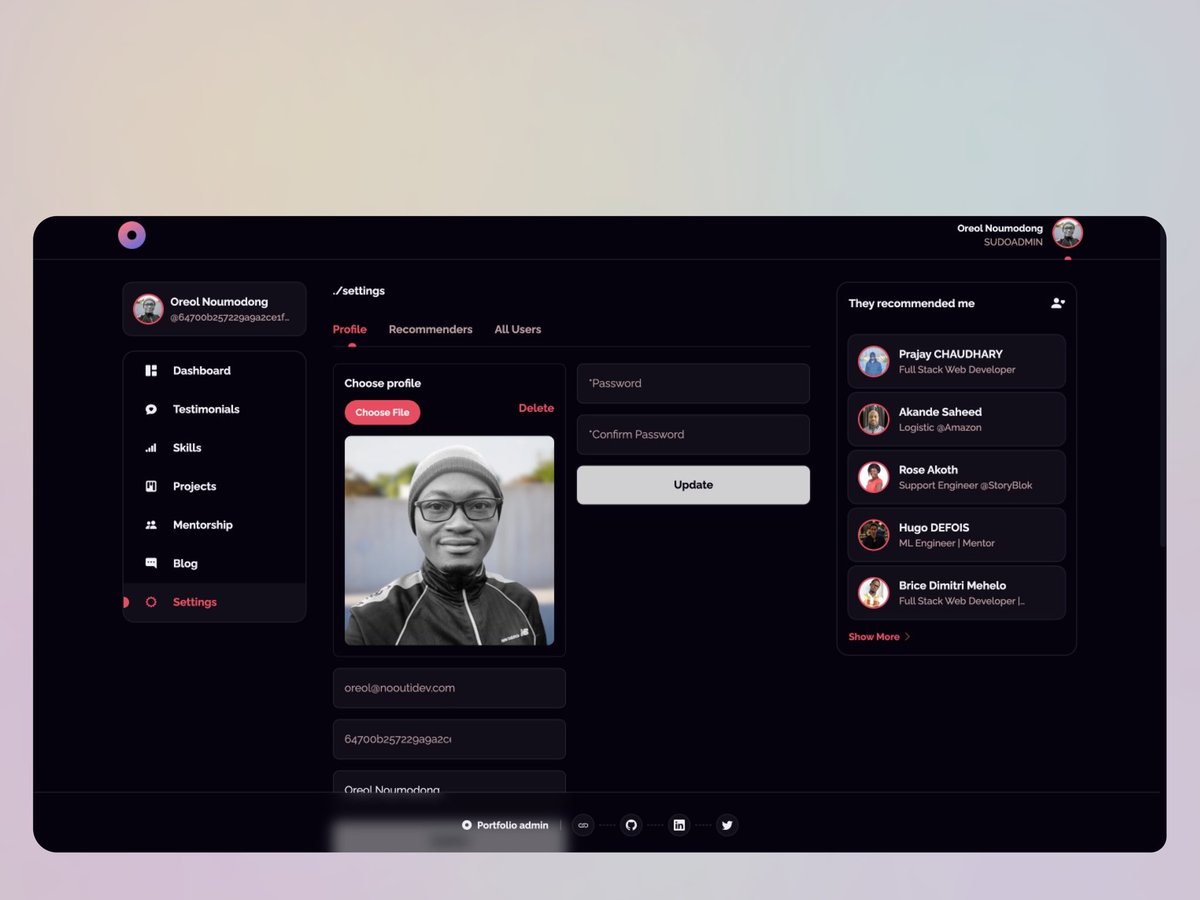This screenshot has height=900, width=1200.
Task: Switch to the Recommenders tab
Action: 430,329
